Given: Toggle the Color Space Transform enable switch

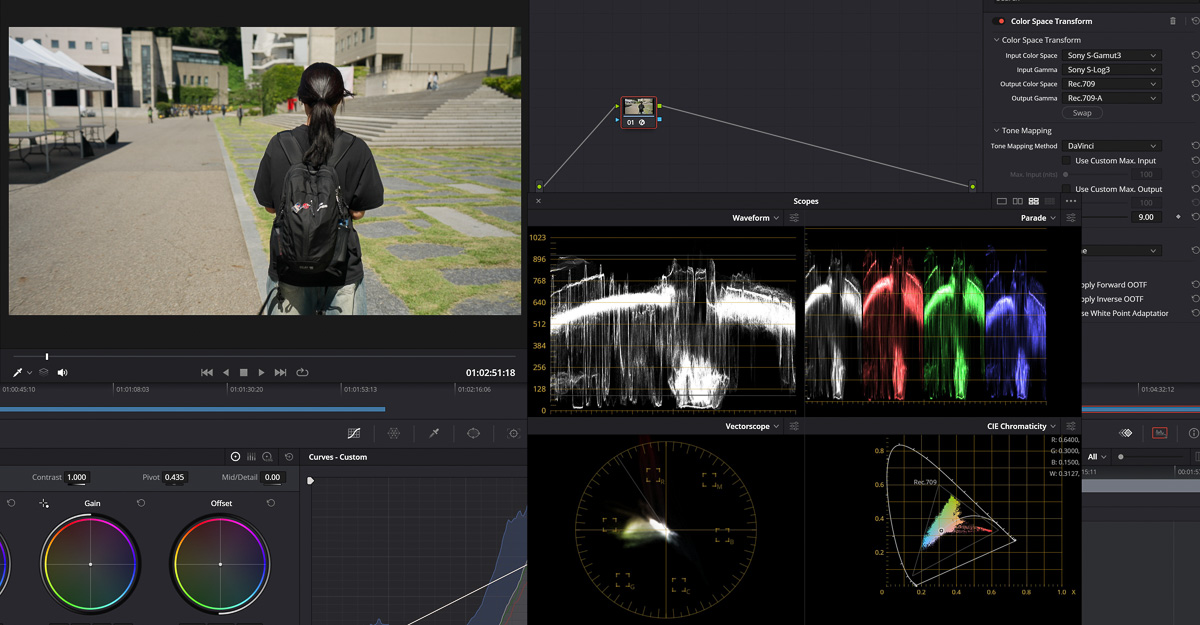Looking at the screenshot, I should tap(999, 21).
